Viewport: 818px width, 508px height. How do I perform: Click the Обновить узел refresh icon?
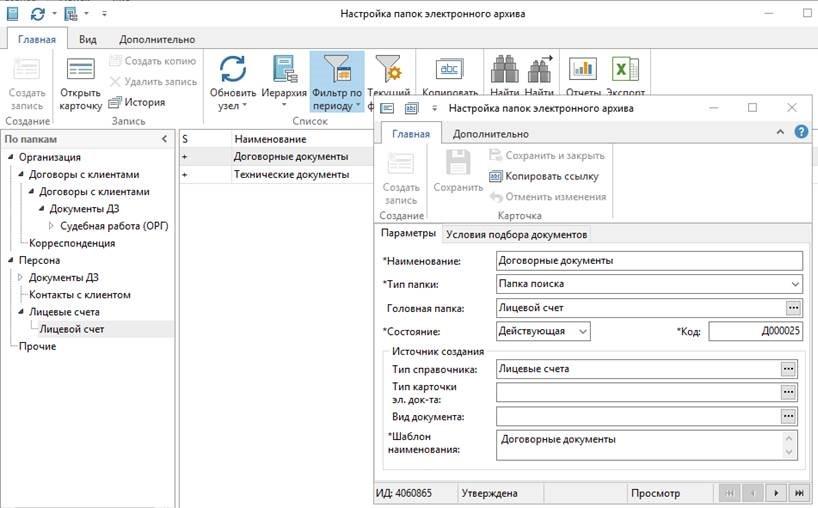point(232,70)
